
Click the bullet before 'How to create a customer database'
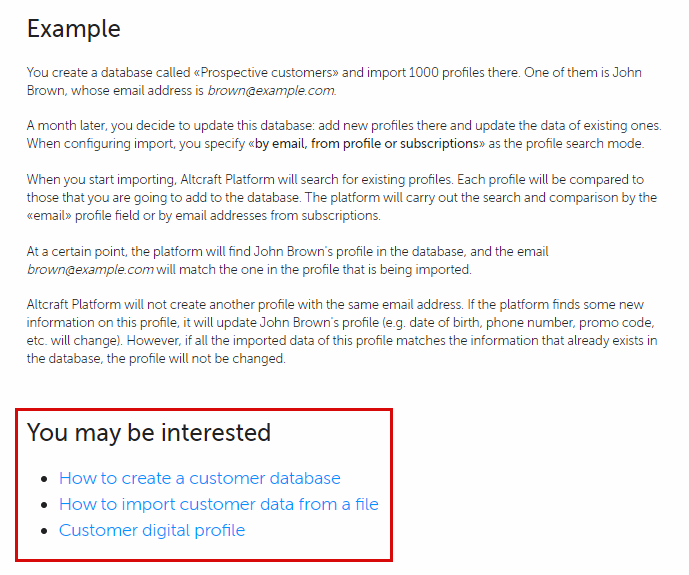[x=44, y=479]
